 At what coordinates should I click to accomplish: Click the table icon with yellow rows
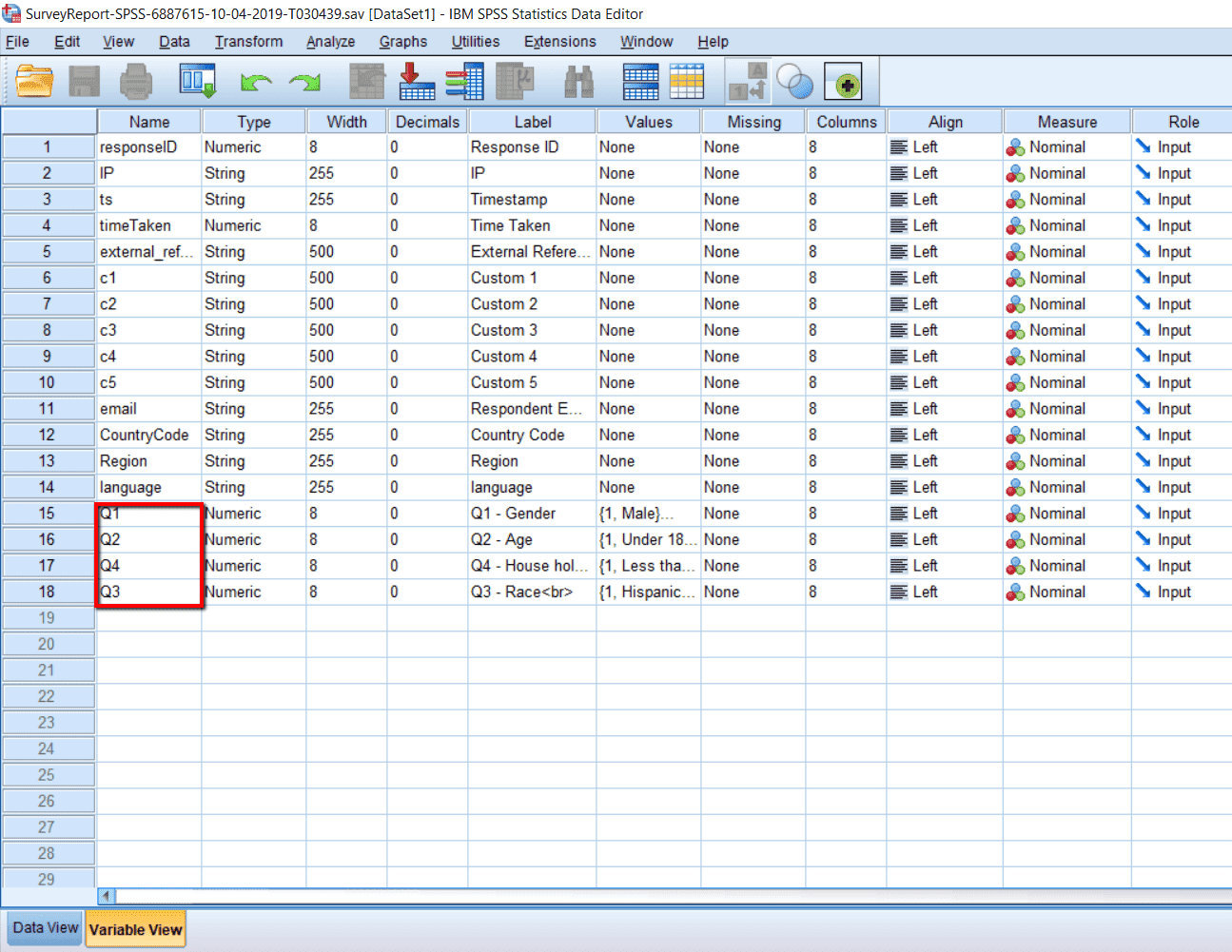click(x=686, y=82)
